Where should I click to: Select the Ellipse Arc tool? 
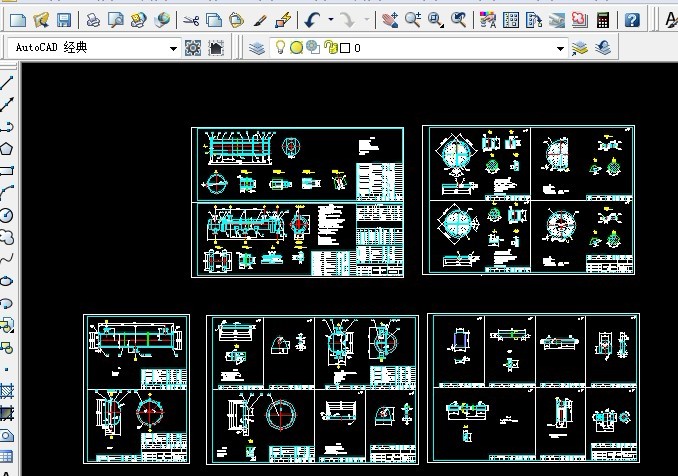6,303
